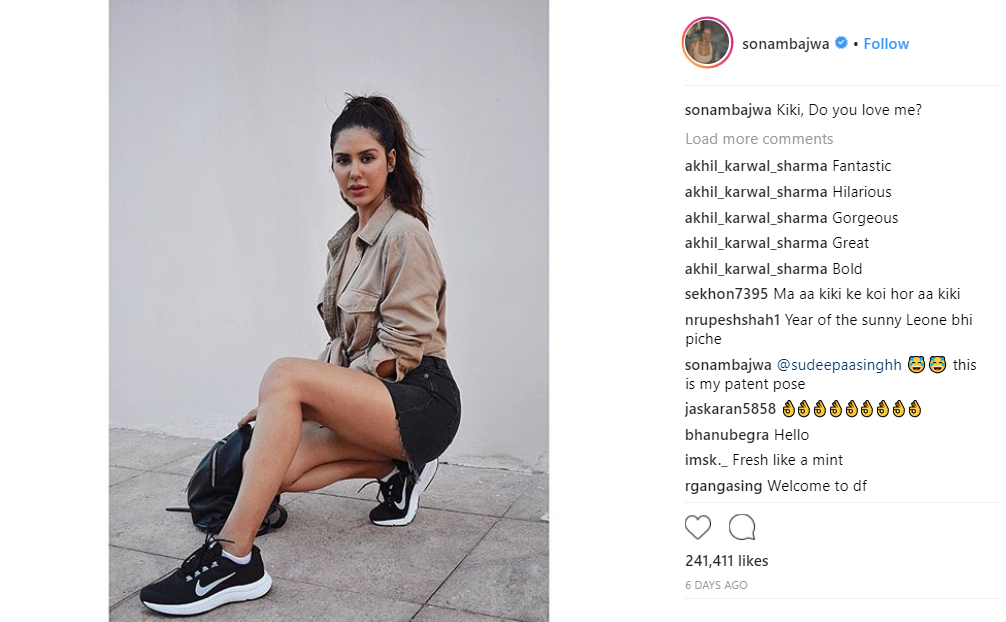The height and width of the screenshot is (622, 1006).
Task: Click the main post photo
Action: 328,311
